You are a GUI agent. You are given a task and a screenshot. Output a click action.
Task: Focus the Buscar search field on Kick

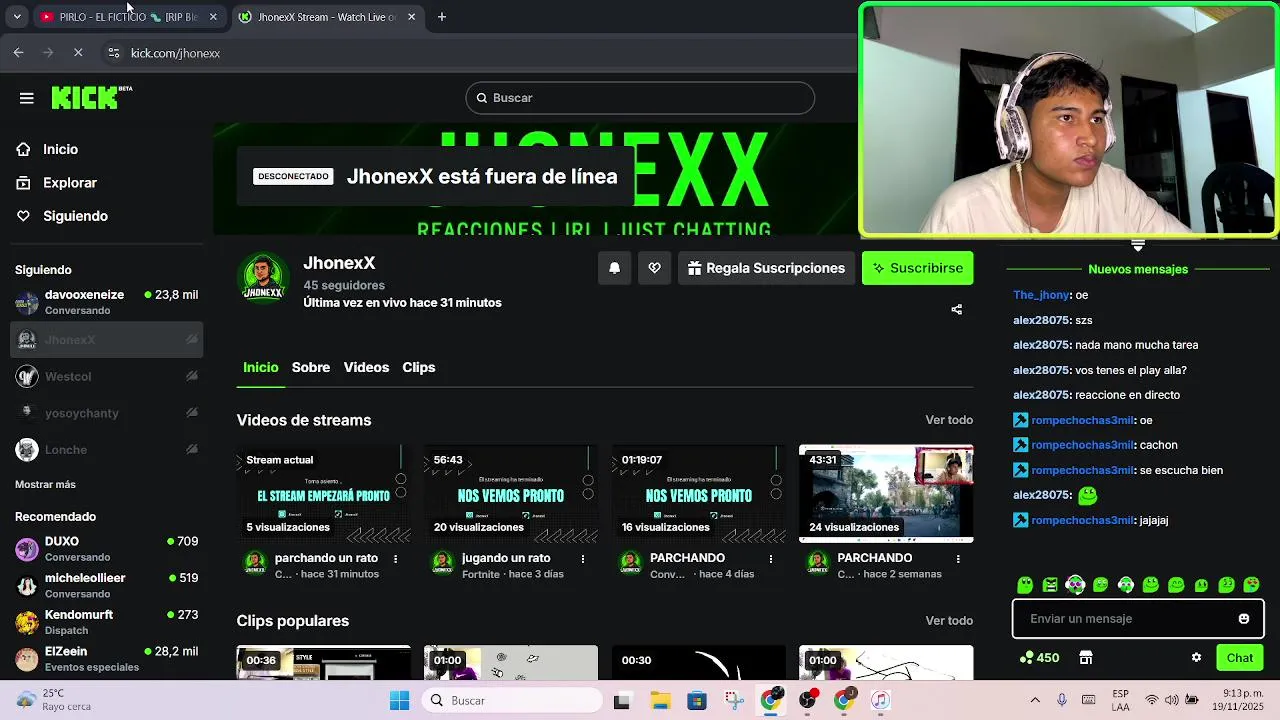(640, 98)
